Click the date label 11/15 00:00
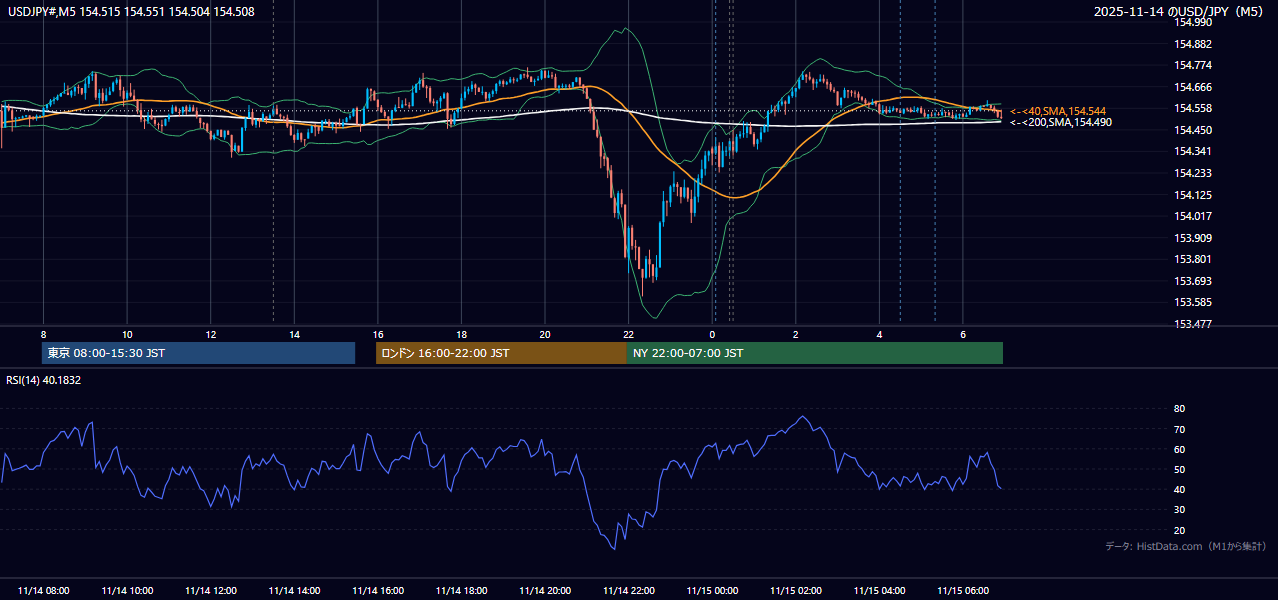This screenshot has height=600, width=1278. coord(712,591)
